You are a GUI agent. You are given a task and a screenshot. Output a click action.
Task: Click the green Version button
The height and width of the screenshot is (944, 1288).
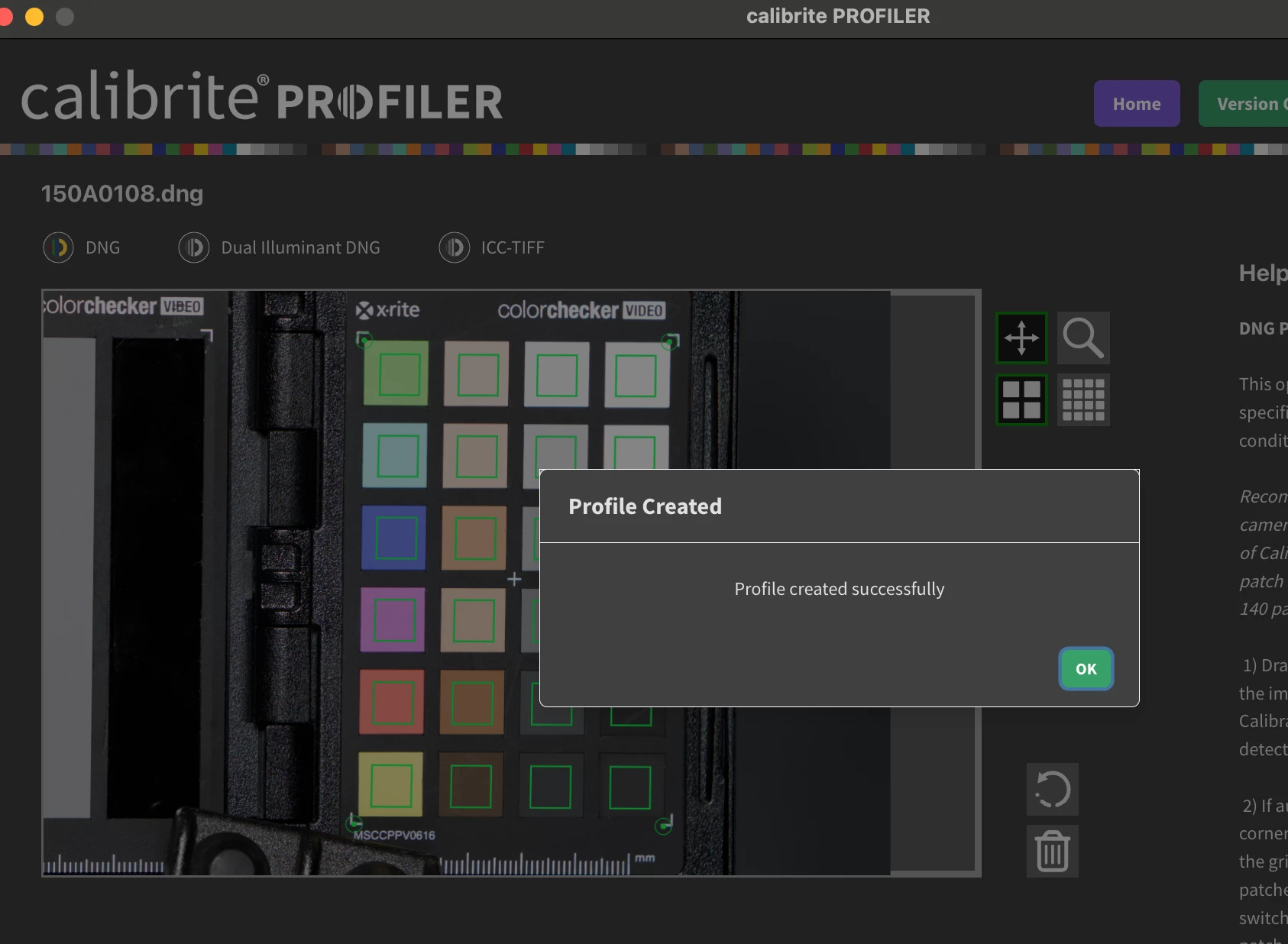[x=1244, y=104]
